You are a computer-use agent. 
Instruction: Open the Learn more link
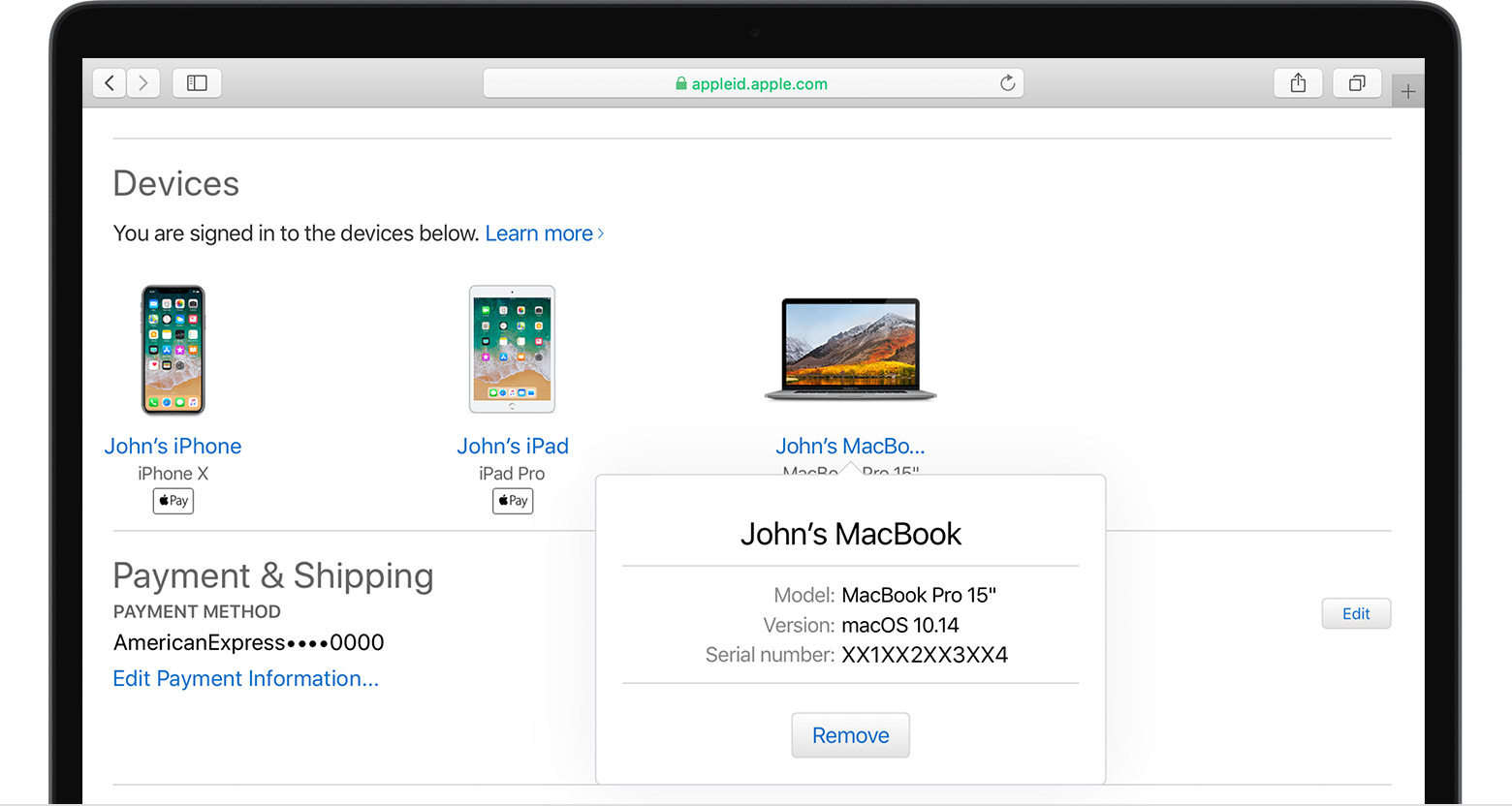(544, 233)
